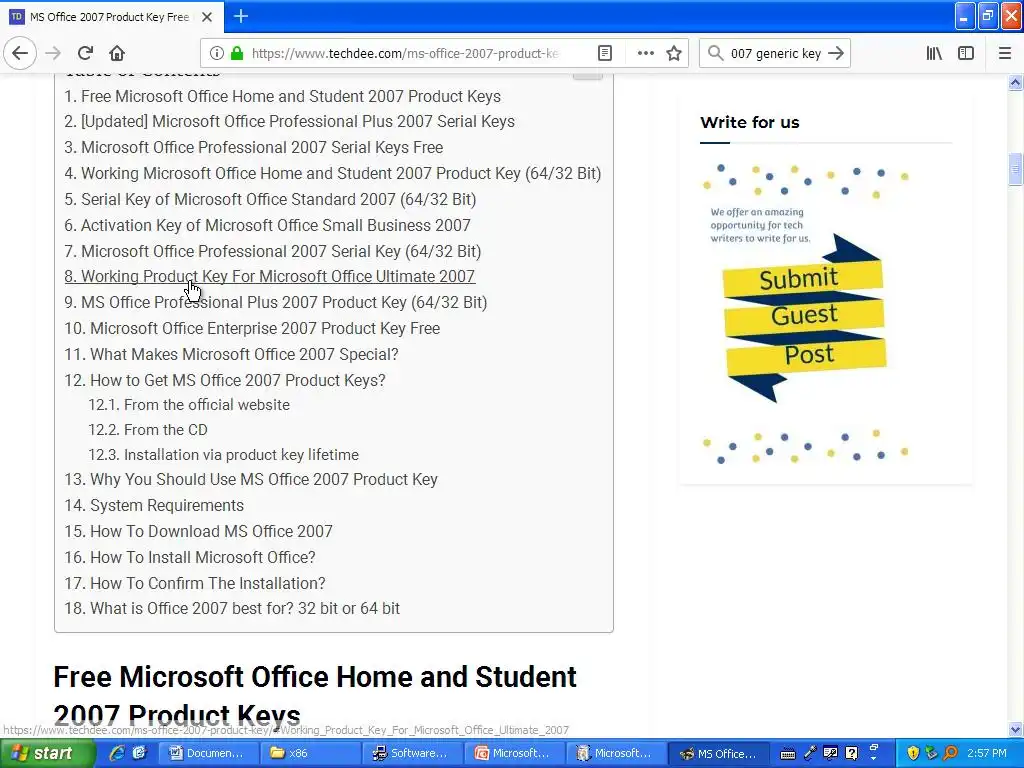
Task: Click the scrollbar up arrow
Action: [1015, 82]
